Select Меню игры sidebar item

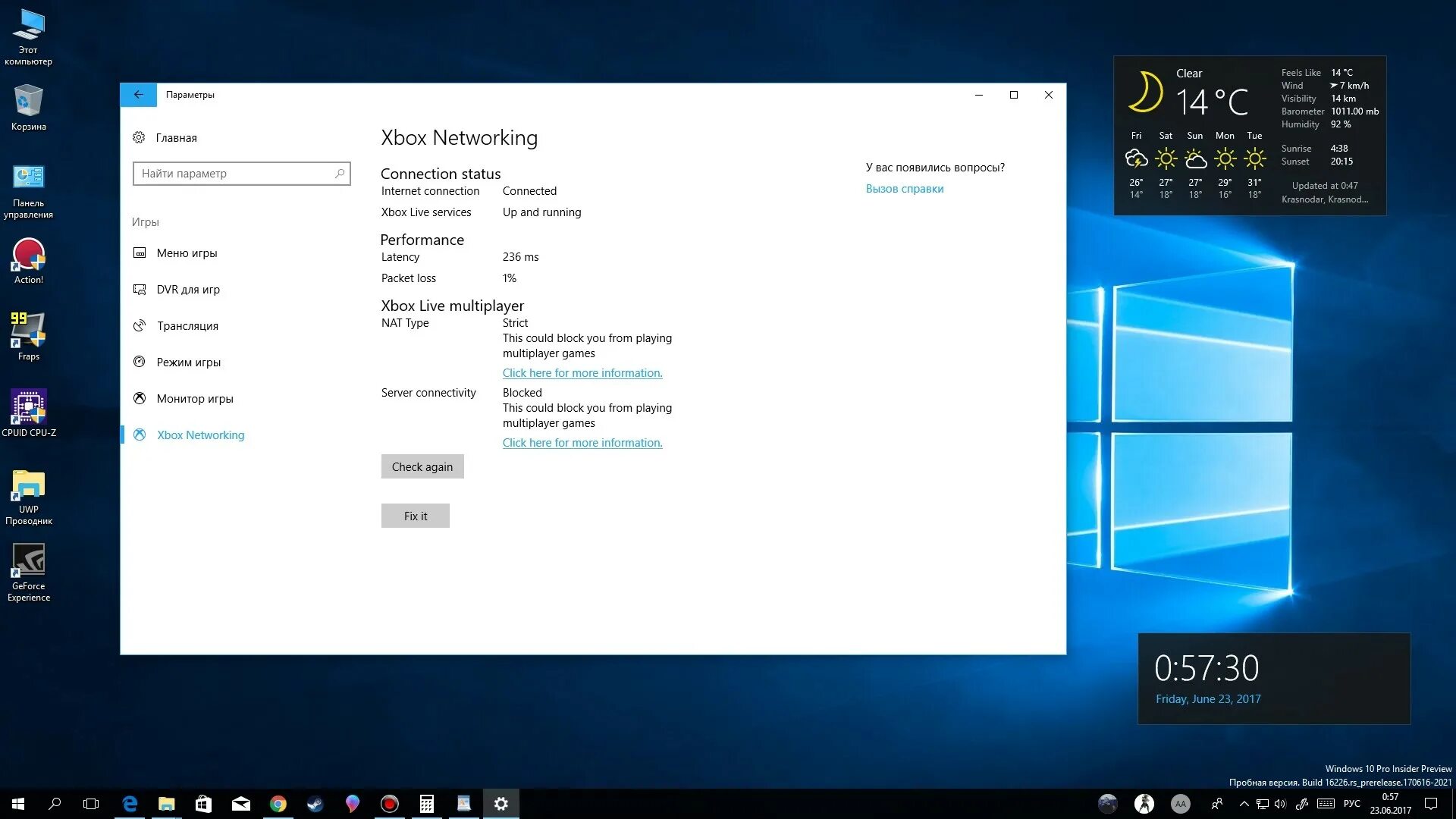pyautogui.click(x=187, y=253)
